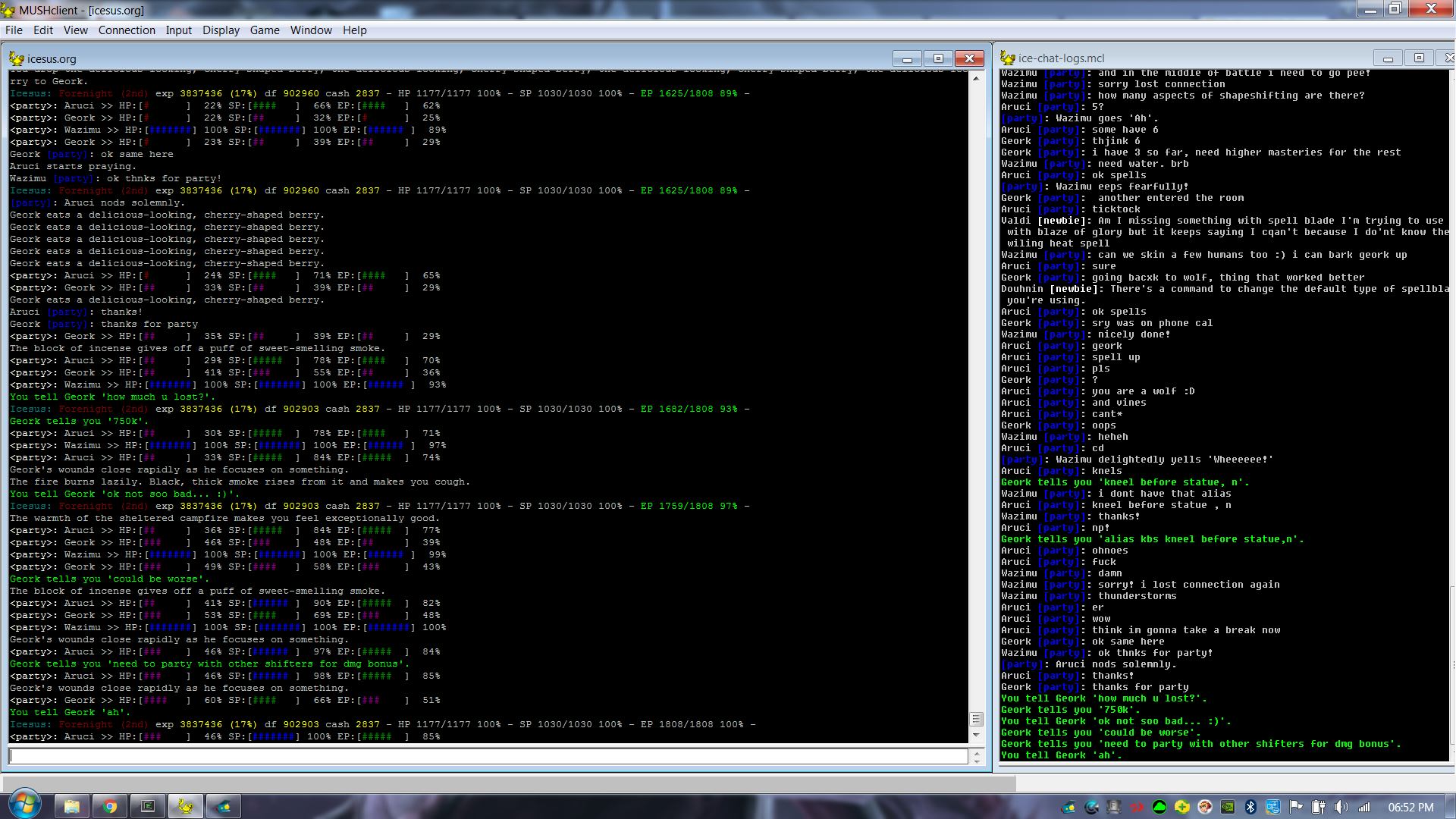Maximize the ice-chat-logs.mcl window
This screenshot has height=819, width=1456.
1419,58
